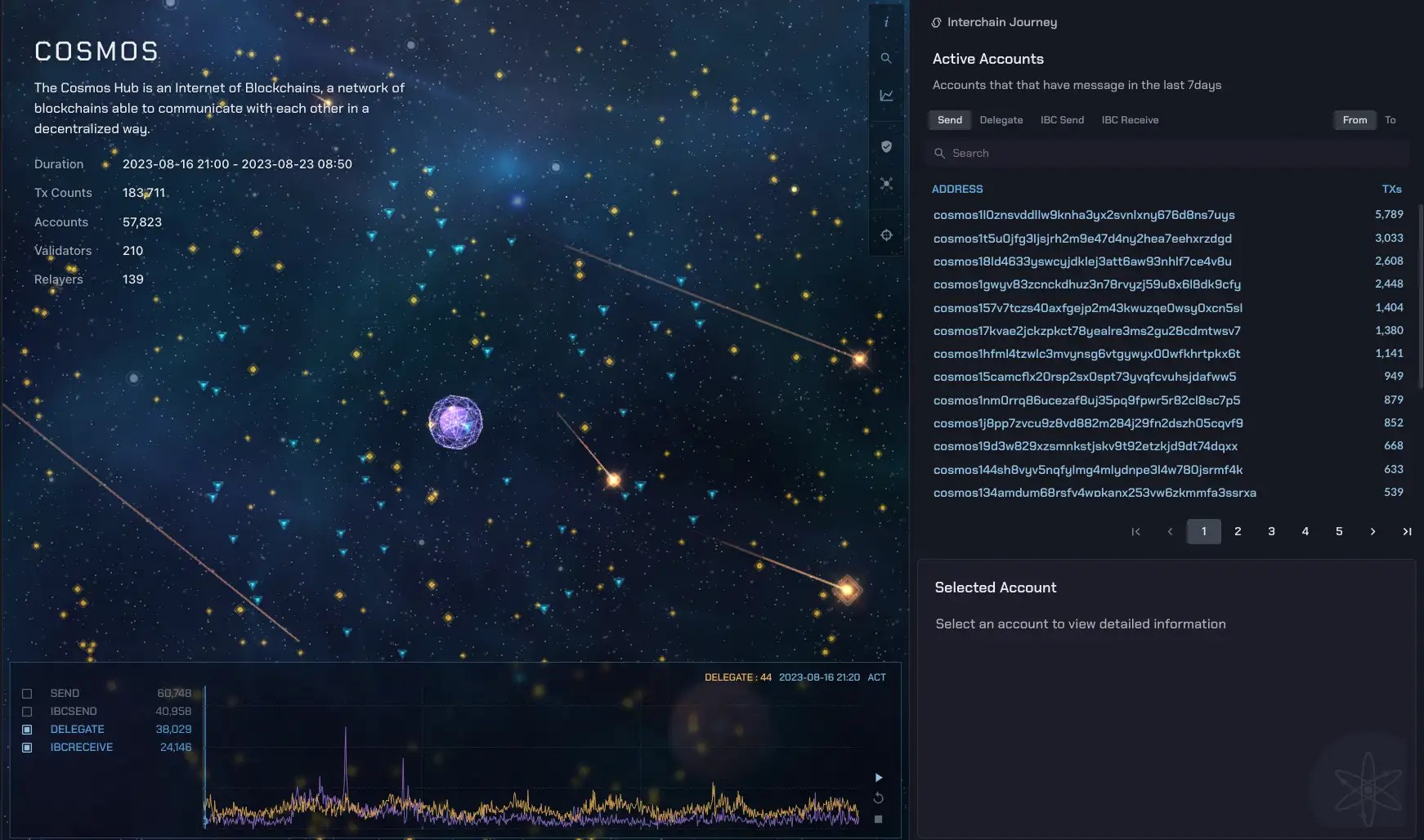1424x840 pixels.
Task: Click the magnifier icon in the side toolbar
Action: point(886,58)
